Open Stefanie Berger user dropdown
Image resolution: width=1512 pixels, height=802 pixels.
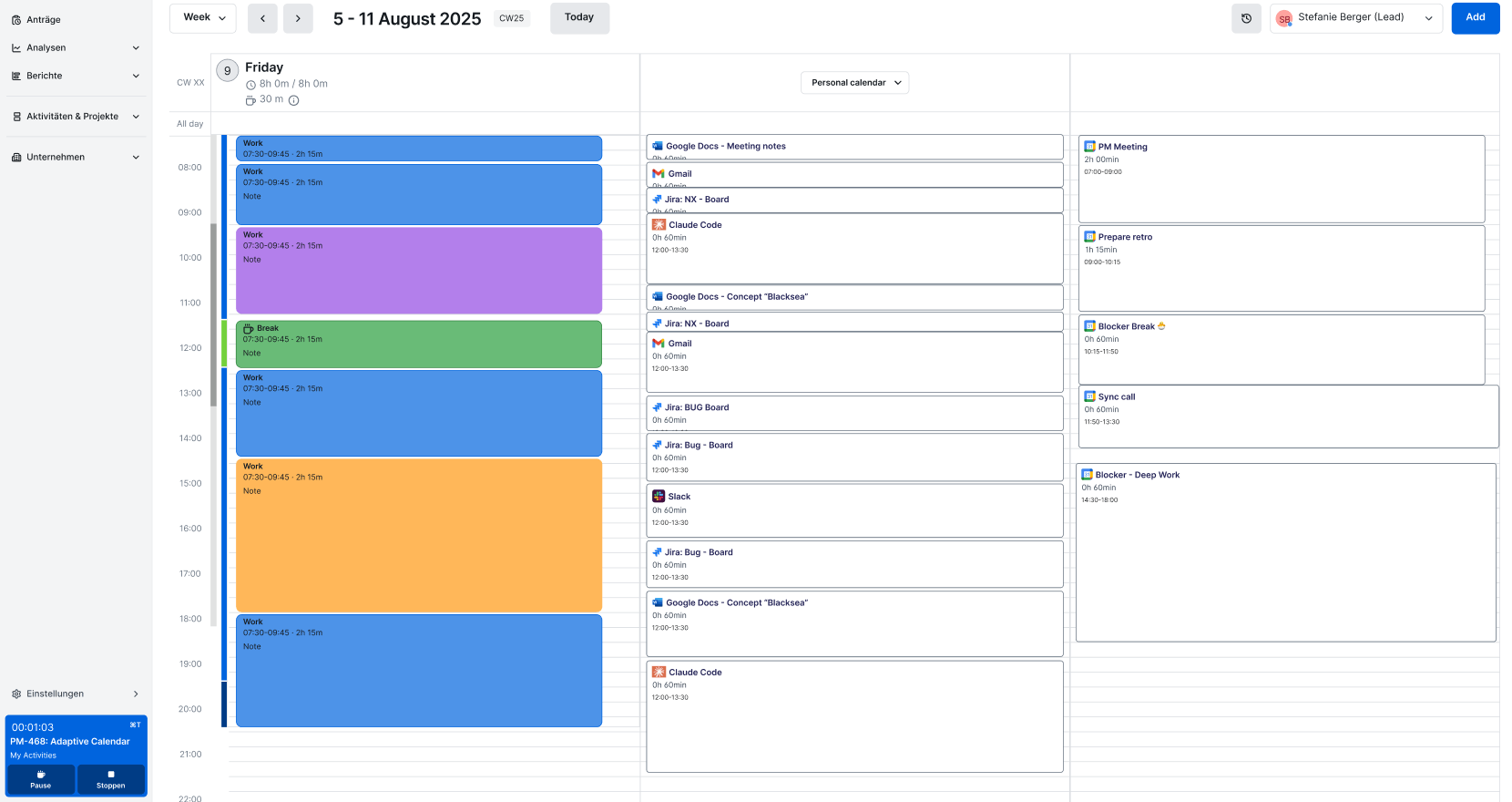tap(1355, 18)
